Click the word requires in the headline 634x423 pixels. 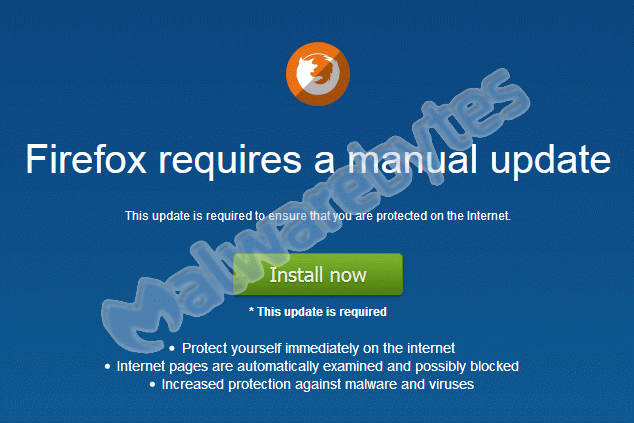tap(230, 161)
